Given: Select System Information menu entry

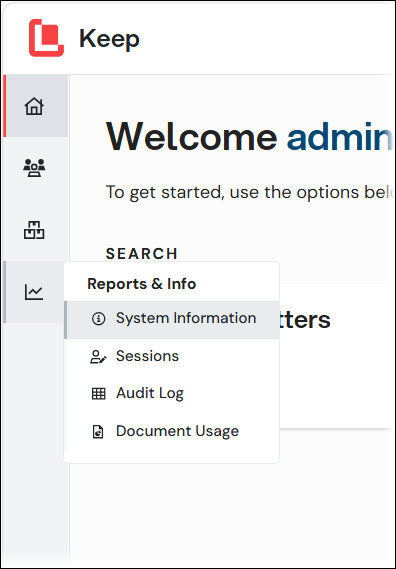Looking at the screenshot, I should pos(172,320).
